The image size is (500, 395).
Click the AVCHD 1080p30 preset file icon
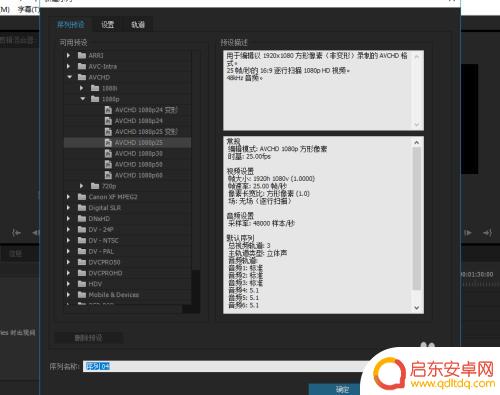(x=108, y=153)
